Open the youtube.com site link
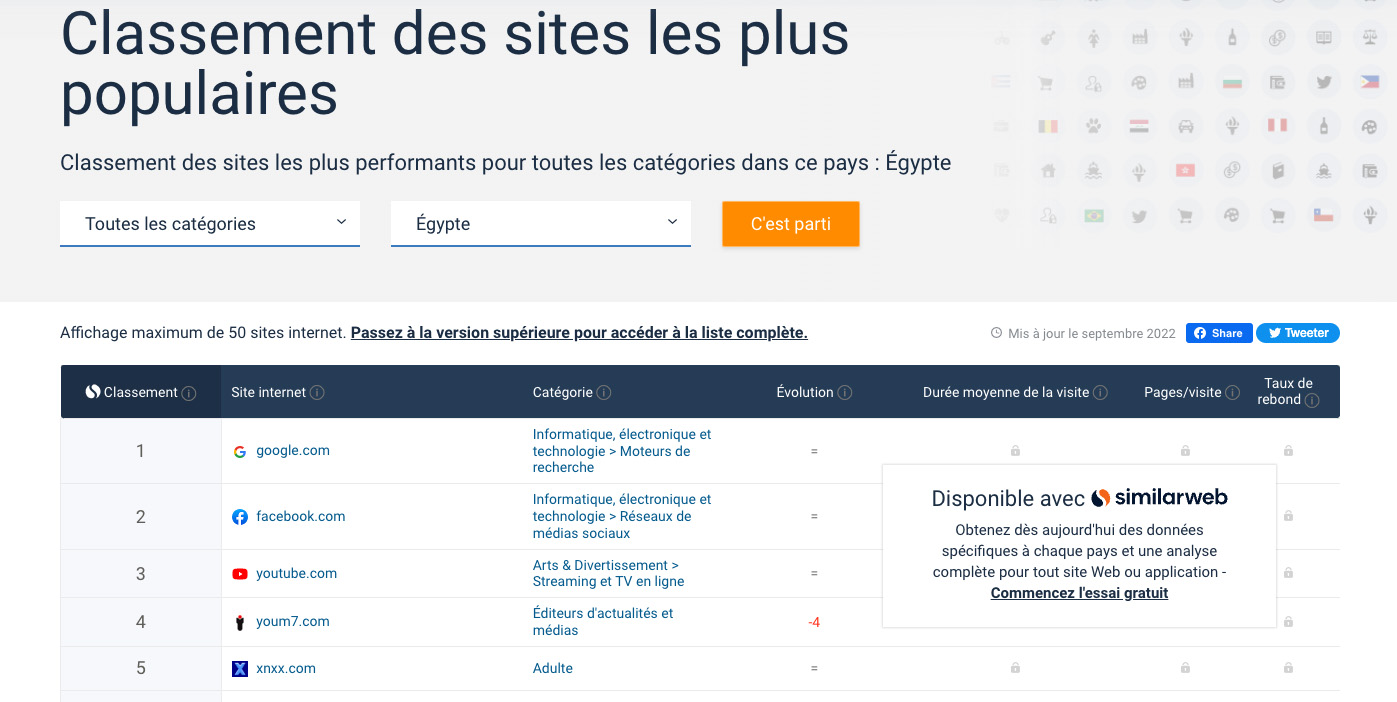Image resolution: width=1397 pixels, height=702 pixels. pos(297,574)
